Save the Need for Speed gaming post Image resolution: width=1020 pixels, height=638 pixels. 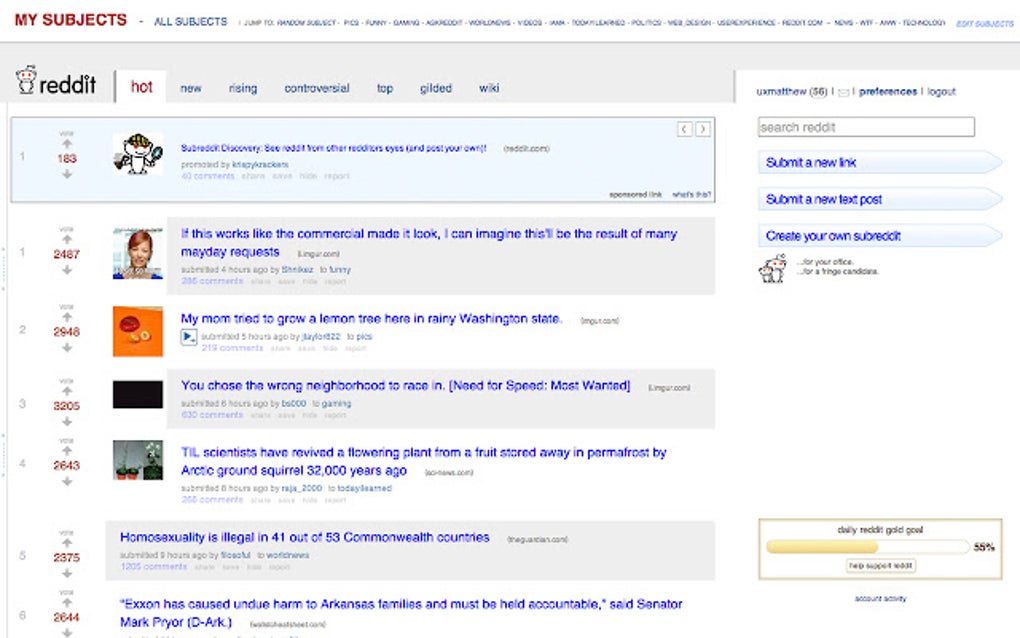(x=286, y=414)
